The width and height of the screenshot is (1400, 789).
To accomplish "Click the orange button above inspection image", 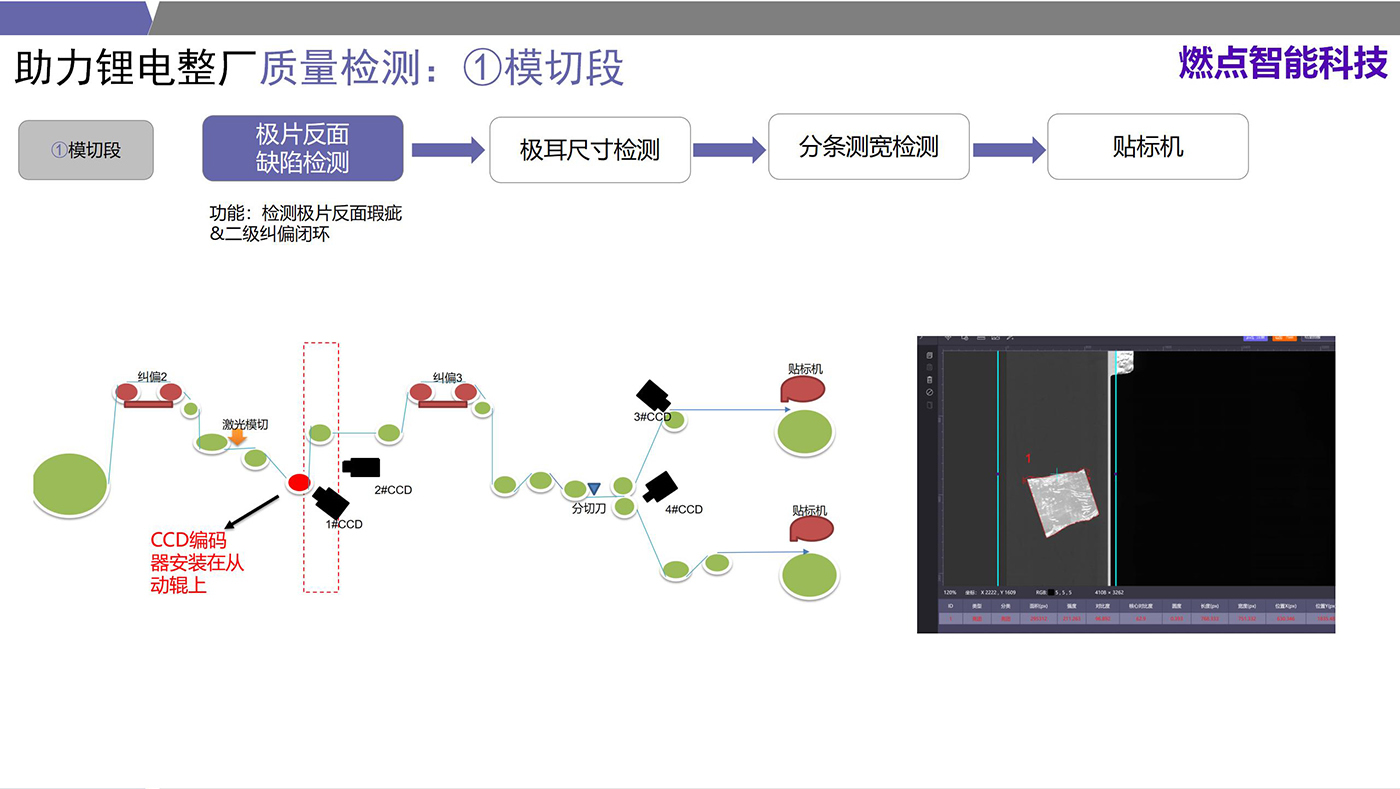I will coord(1286,338).
